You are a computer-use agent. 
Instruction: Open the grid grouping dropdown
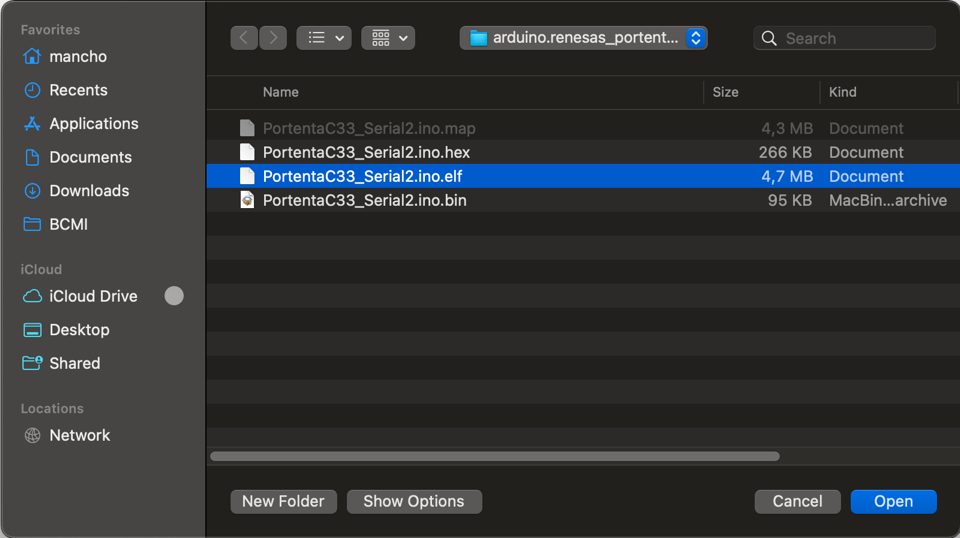coord(388,38)
